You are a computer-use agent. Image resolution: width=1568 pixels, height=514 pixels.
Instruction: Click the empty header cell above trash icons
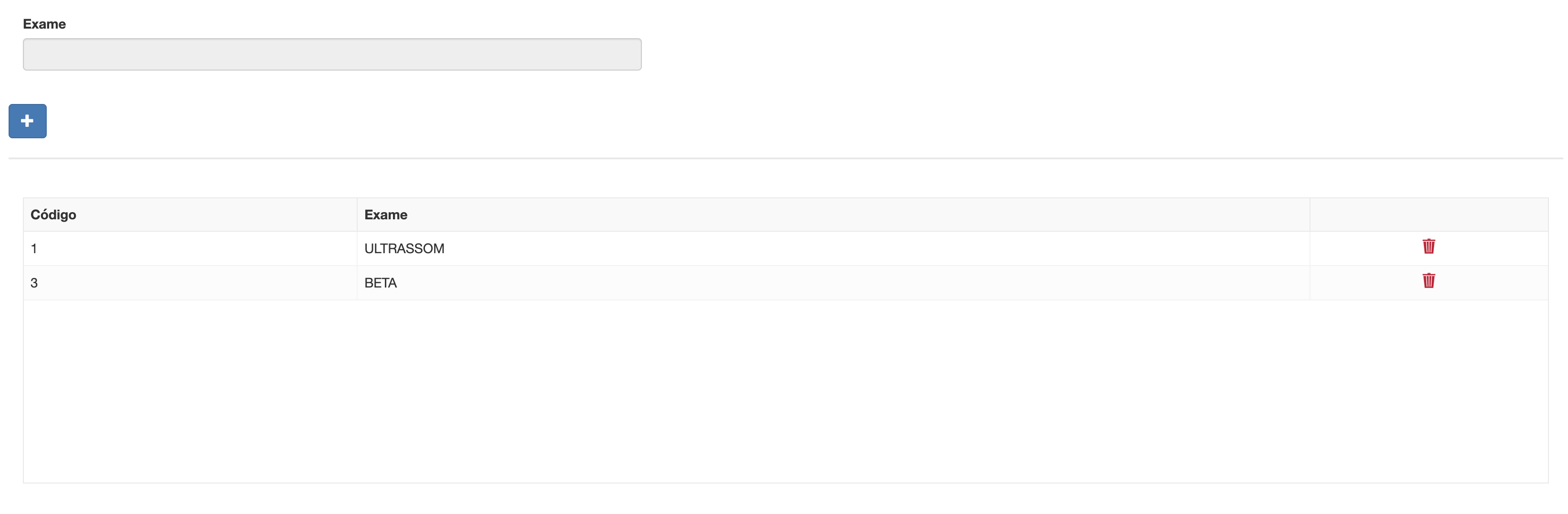point(1428,215)
